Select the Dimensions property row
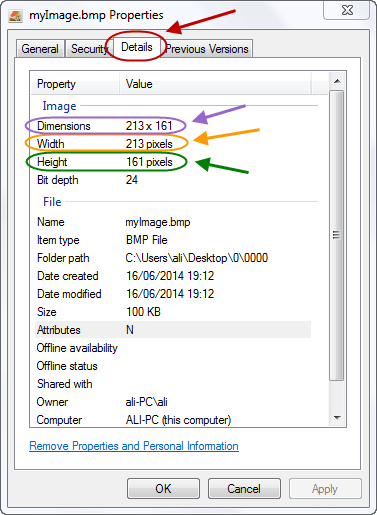 coord(173,126)
